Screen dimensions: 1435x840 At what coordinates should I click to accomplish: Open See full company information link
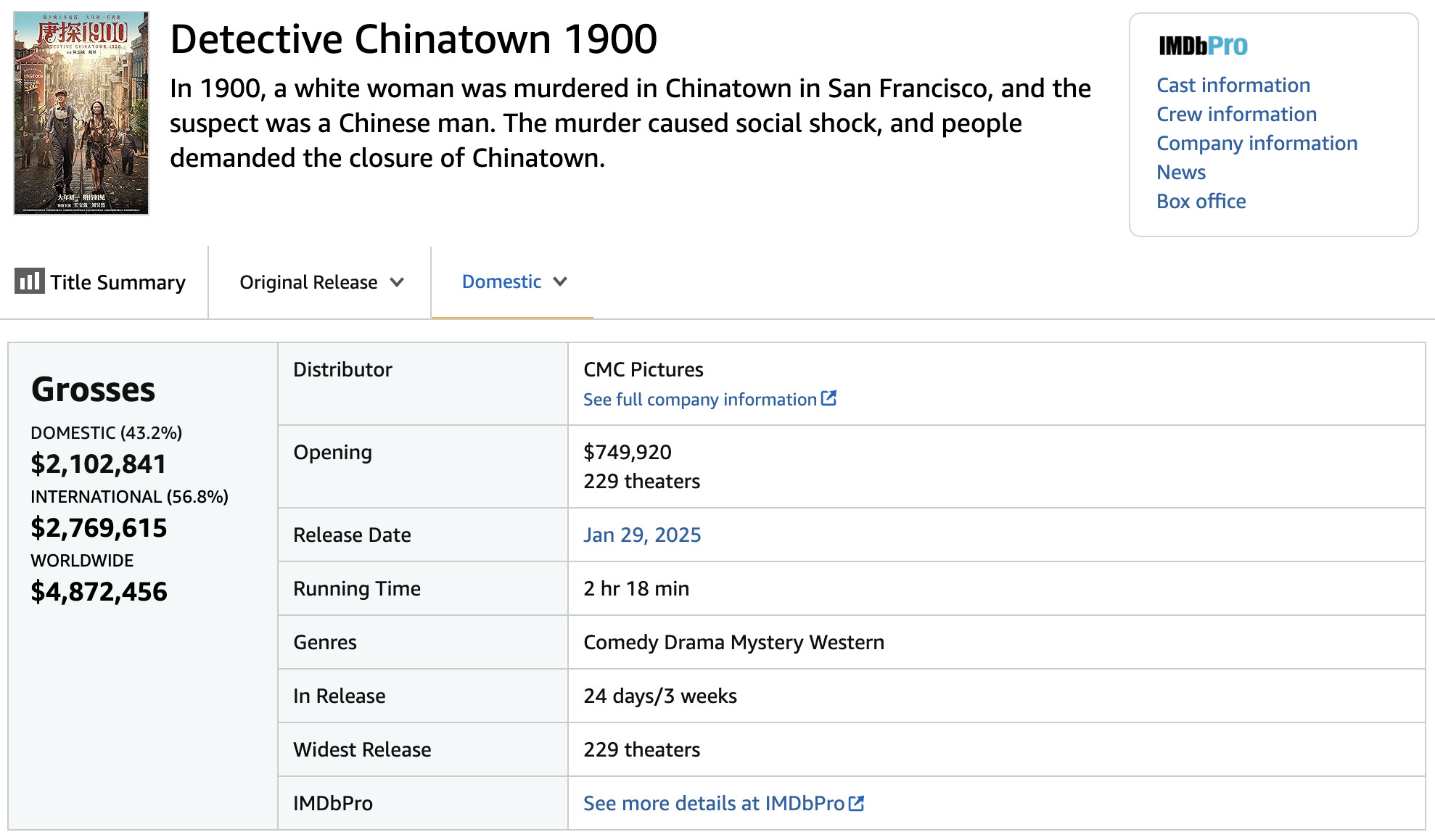coord(700,399)
